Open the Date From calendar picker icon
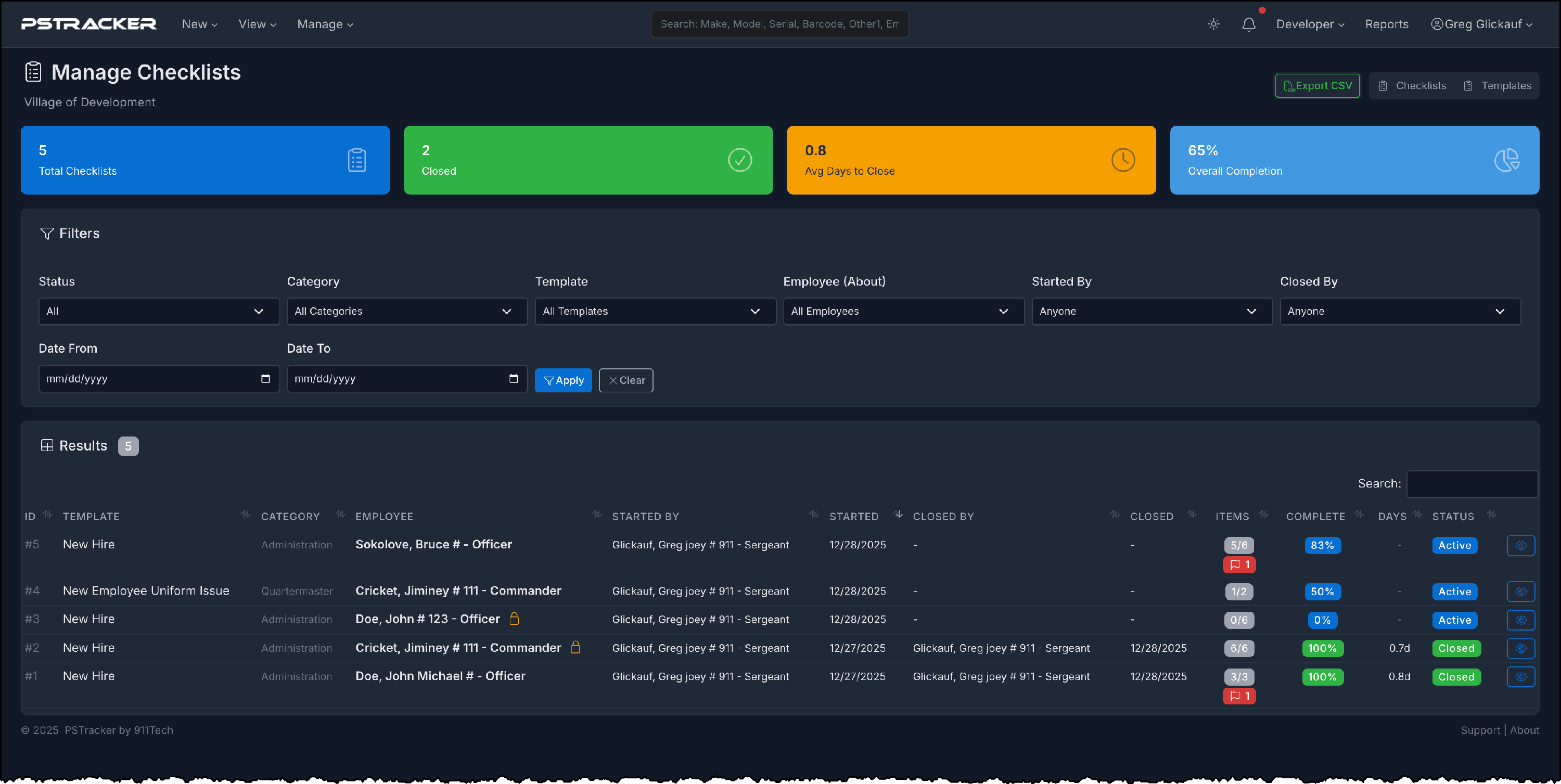Image resolution: width=1561 pixels, height=784 pixels. point(265,379)
